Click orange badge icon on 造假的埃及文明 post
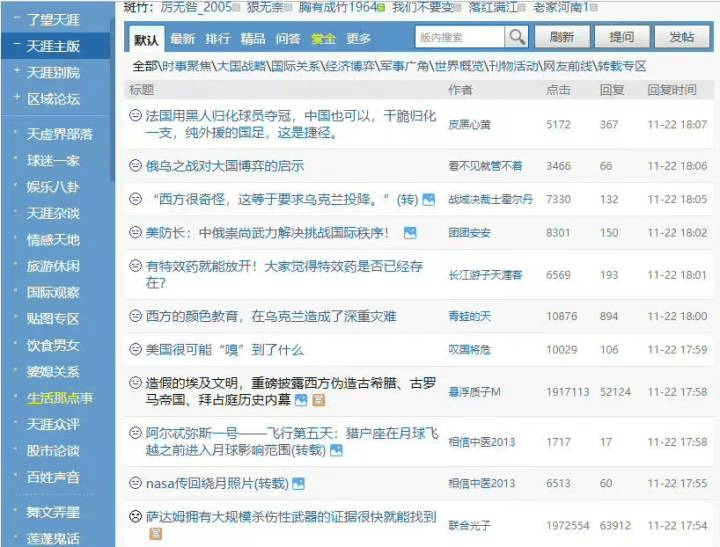This screenshot has width=720, height=547. [318, 400]
